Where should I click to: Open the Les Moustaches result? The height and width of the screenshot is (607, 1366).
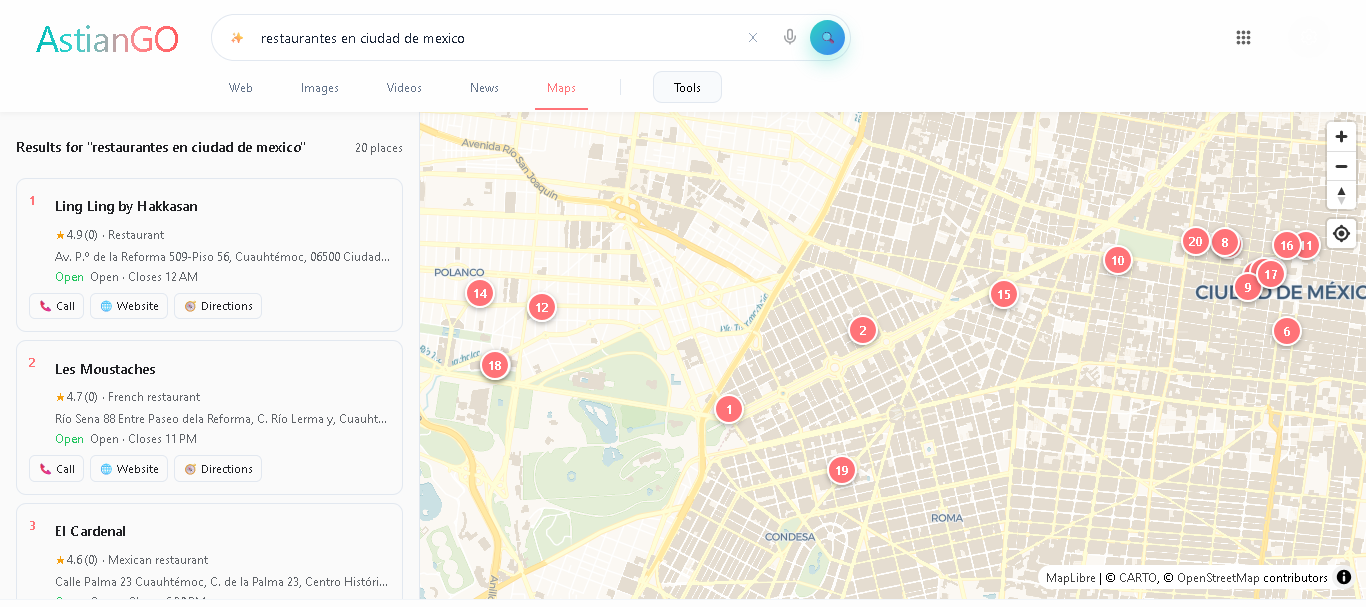105,369
